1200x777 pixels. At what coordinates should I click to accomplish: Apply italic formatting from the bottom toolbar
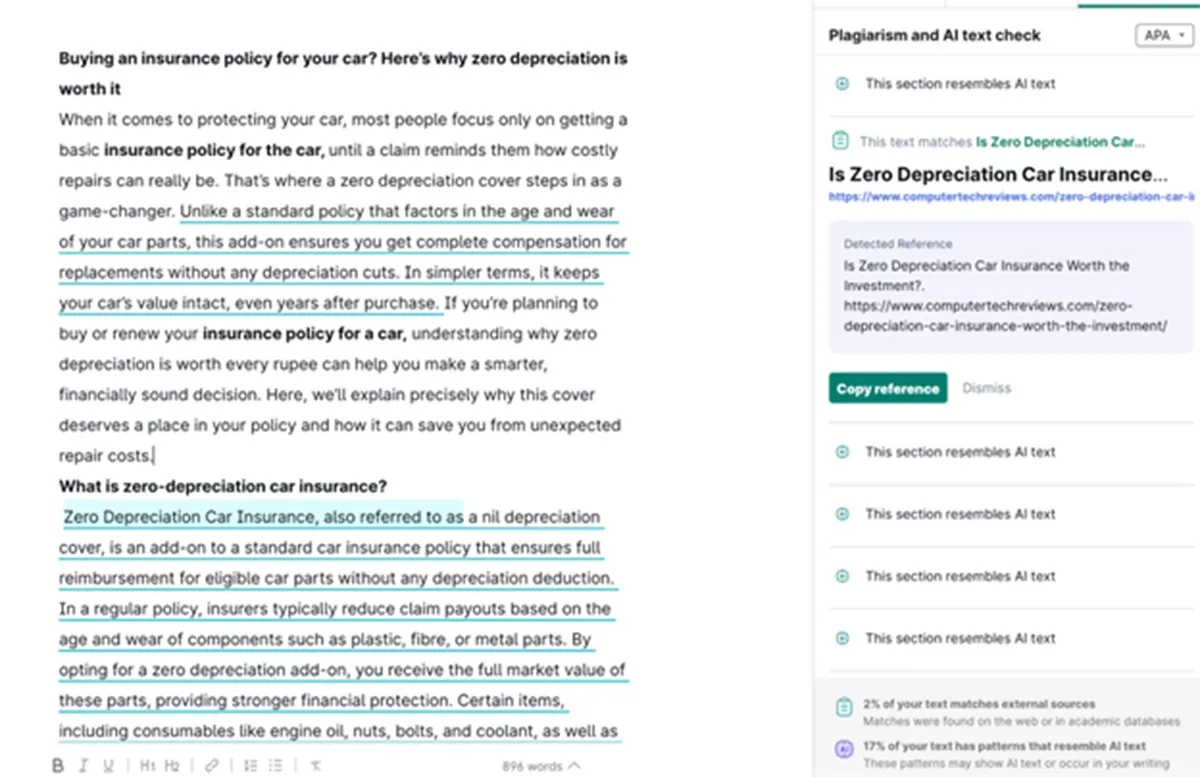(83, 766)
